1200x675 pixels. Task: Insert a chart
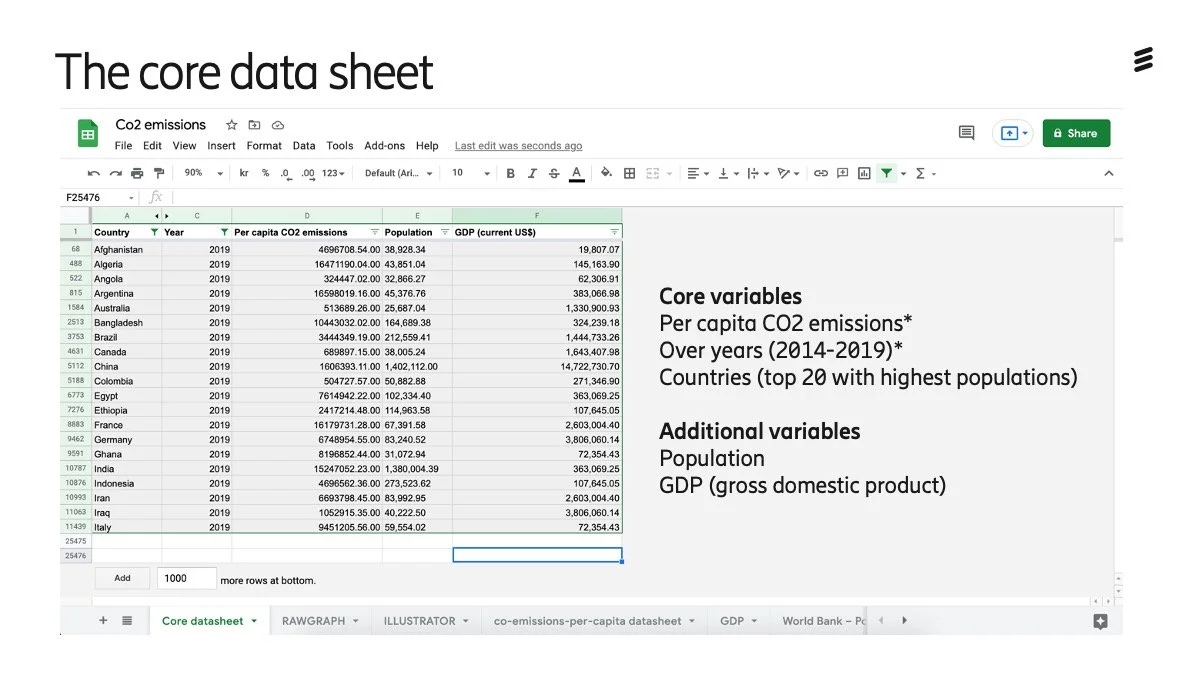tap(864, 173)
